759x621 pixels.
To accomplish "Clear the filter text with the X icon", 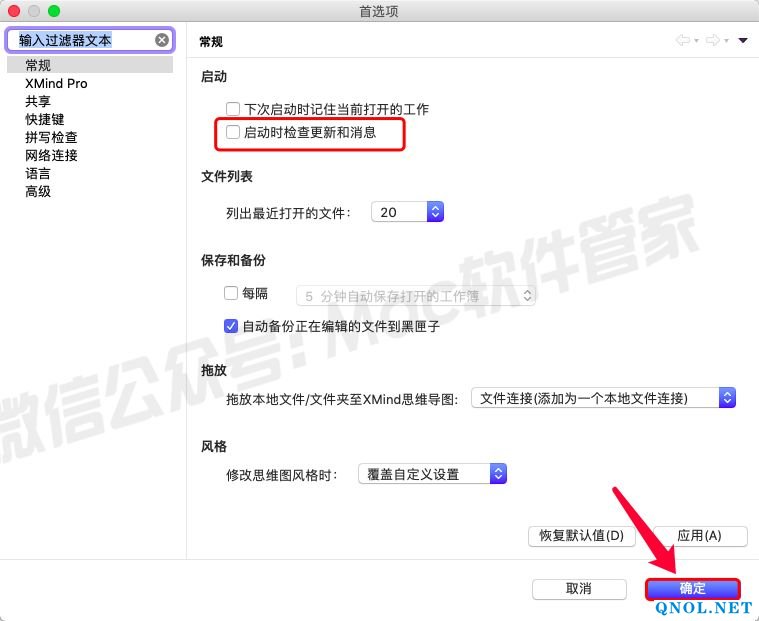I will click(162, 40).
